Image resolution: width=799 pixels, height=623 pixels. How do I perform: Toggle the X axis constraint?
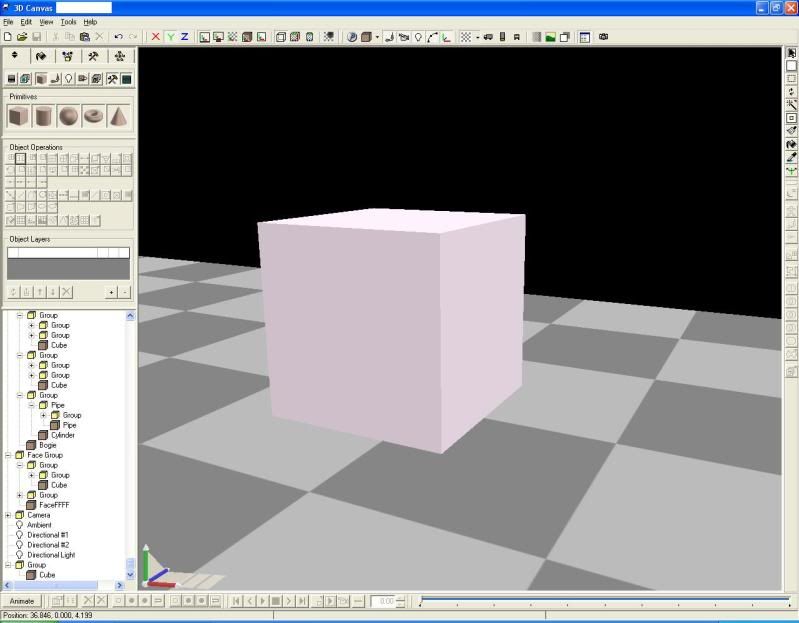pyautogui.click(x=155, y=37)
